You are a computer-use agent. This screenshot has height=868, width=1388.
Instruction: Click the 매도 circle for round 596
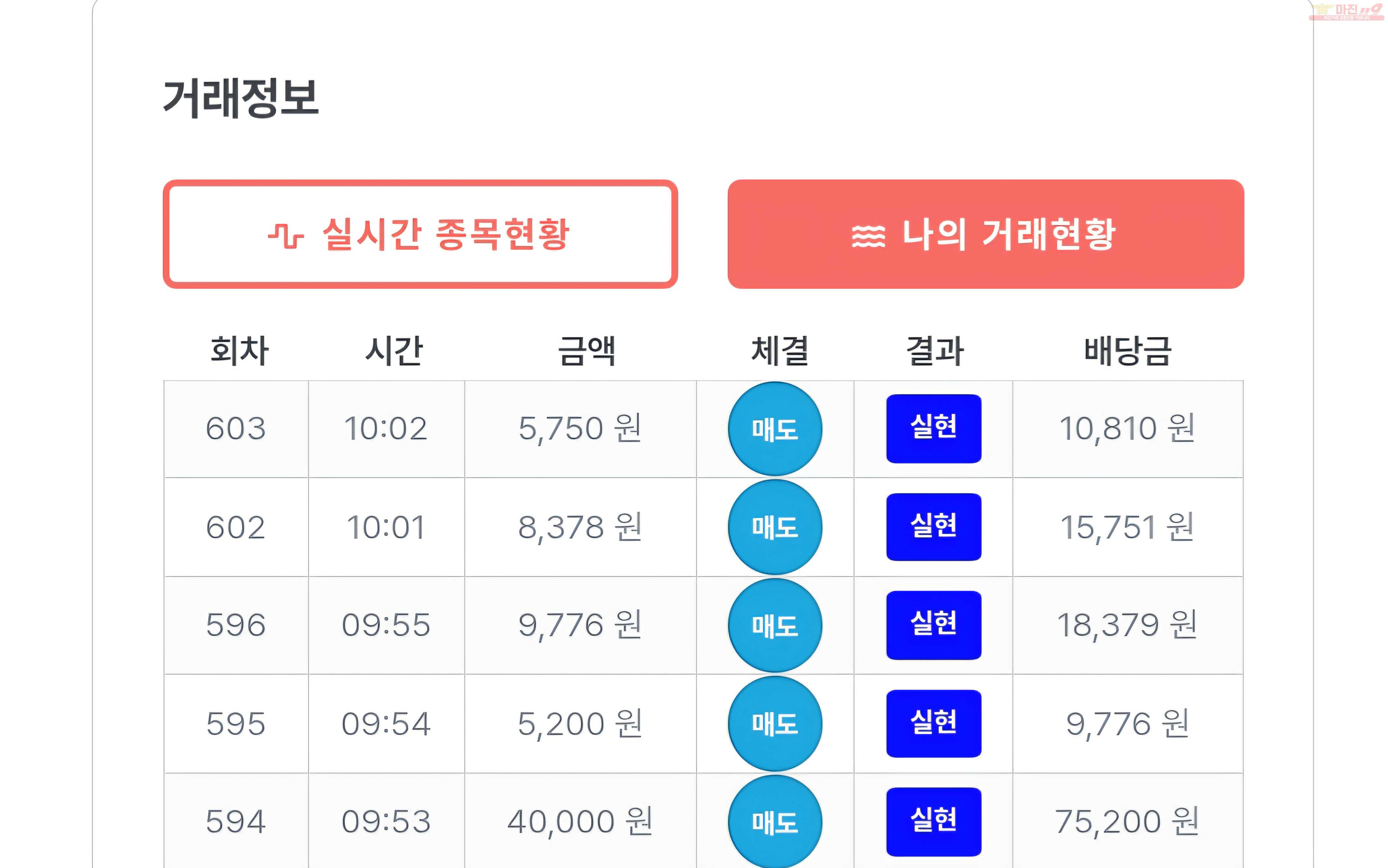tap(775, 625)
